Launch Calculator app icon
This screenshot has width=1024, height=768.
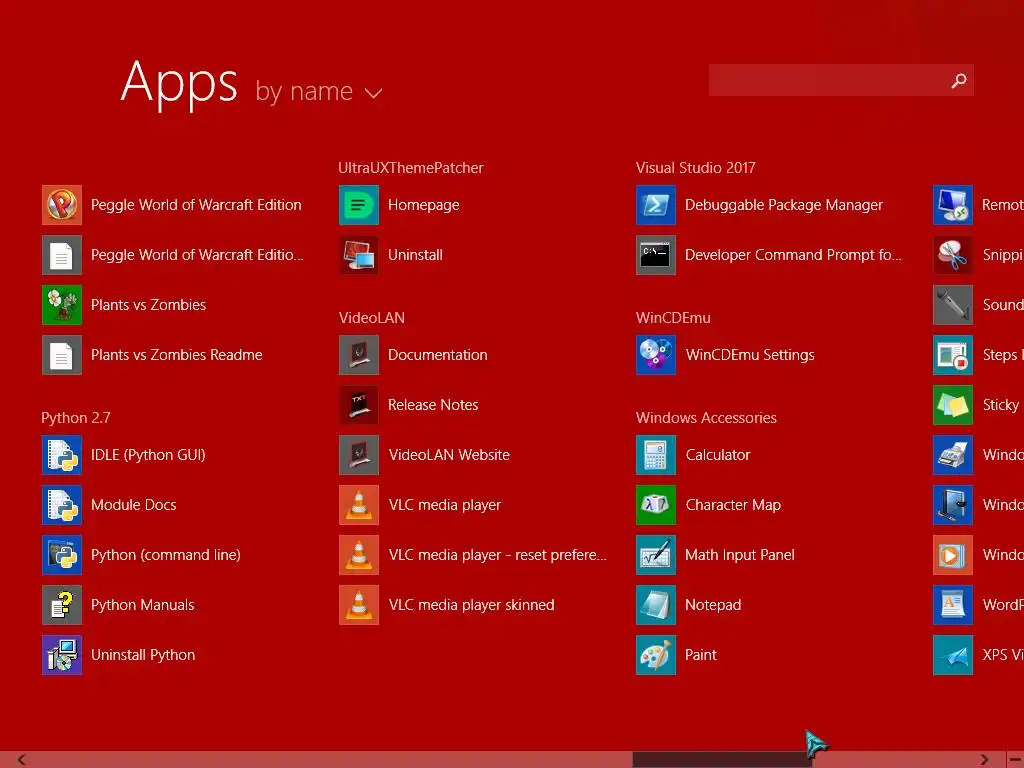656,455
